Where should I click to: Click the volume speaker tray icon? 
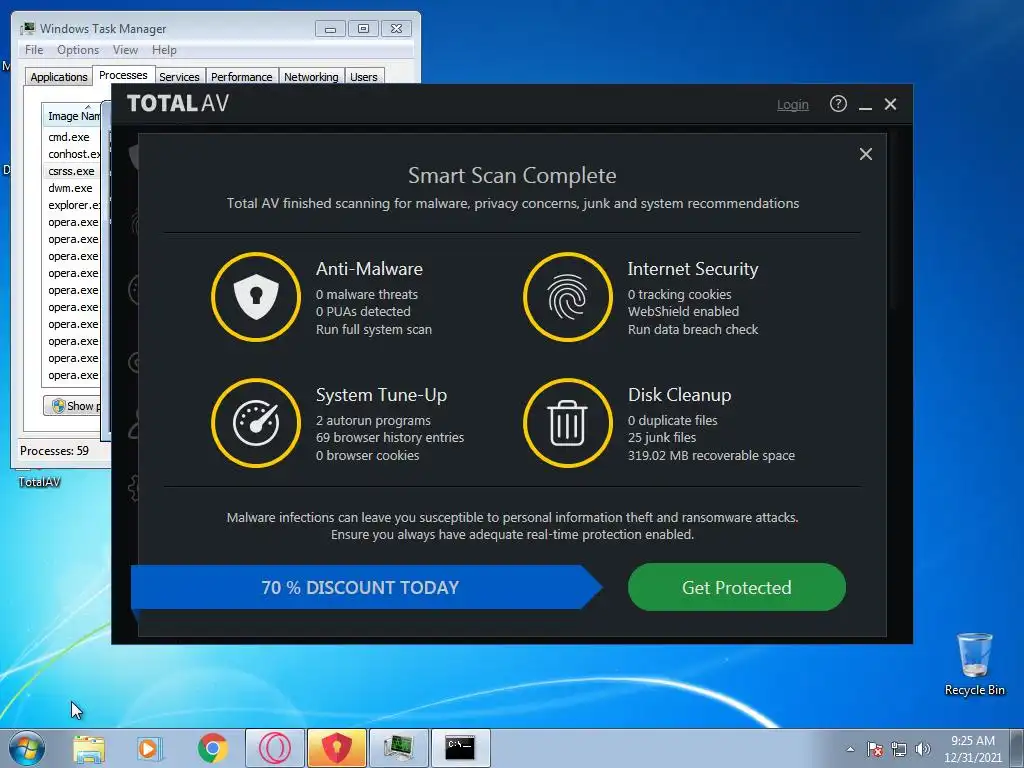[x=923, y=749]
